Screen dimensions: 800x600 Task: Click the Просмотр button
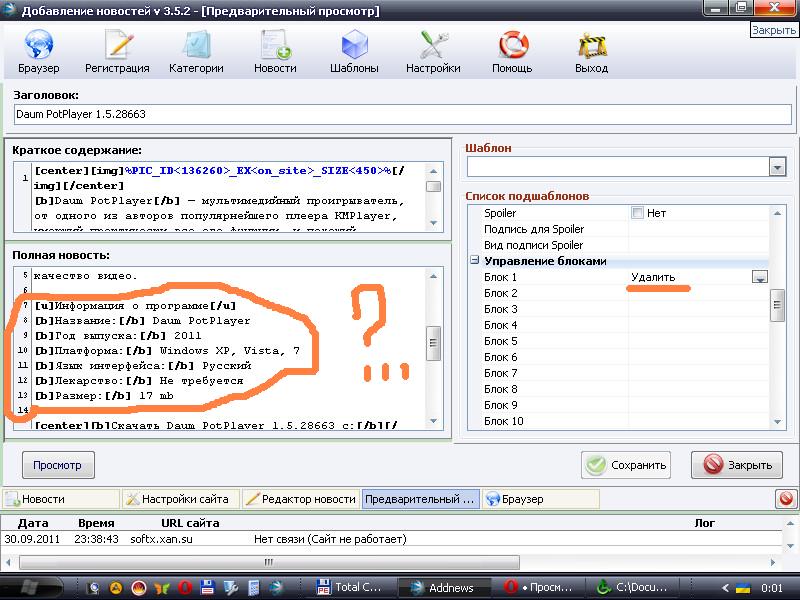tap(58, 465)
